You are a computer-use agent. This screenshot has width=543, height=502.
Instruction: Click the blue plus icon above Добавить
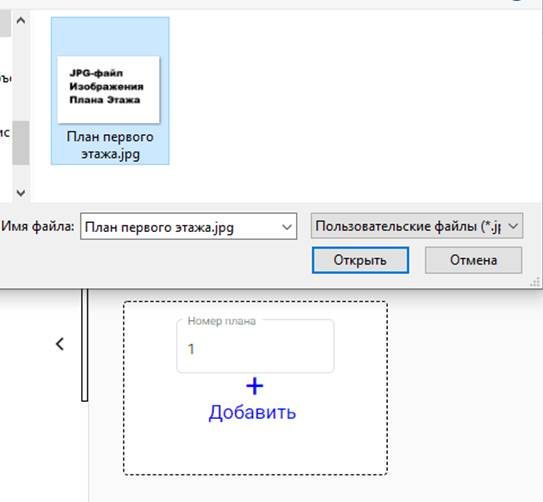255,386
